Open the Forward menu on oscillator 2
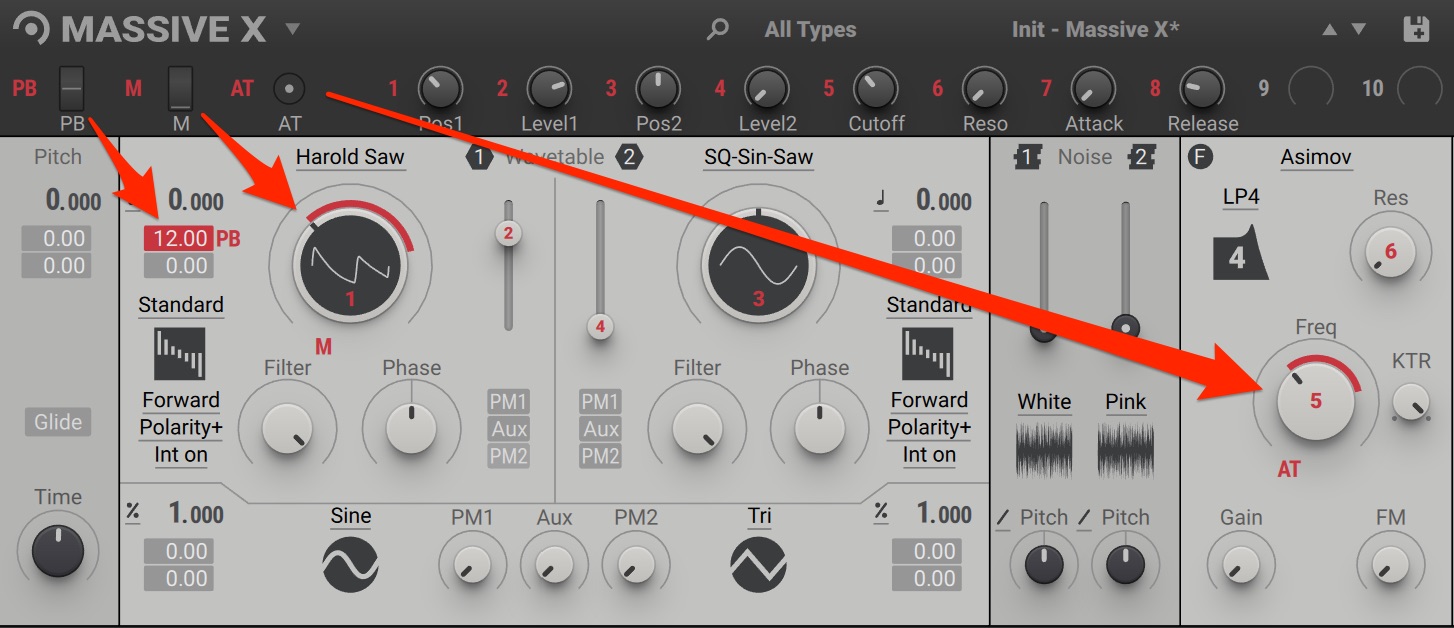 click(929, 400)
